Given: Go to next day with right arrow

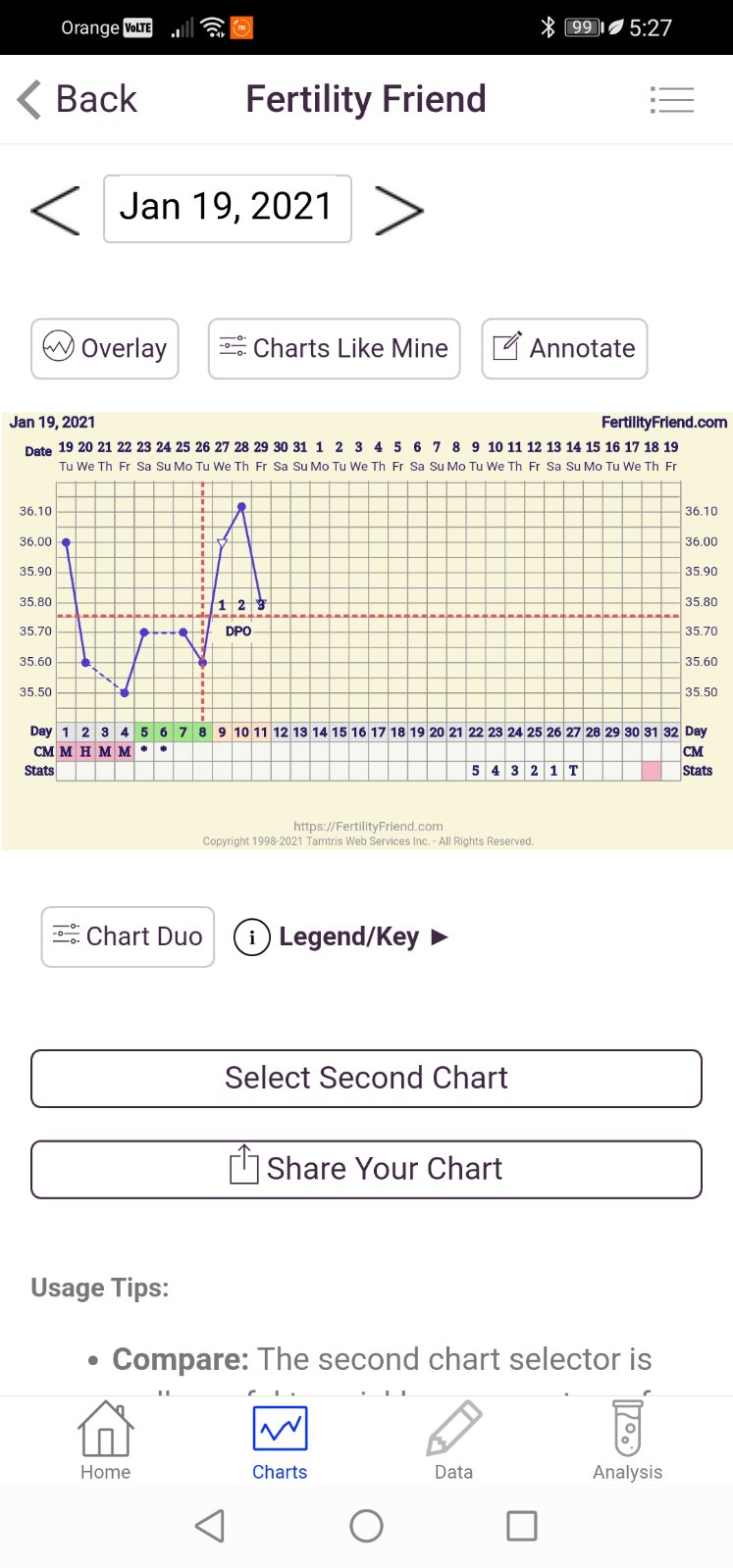Looking at the screenshot, I should click(398, 210).
